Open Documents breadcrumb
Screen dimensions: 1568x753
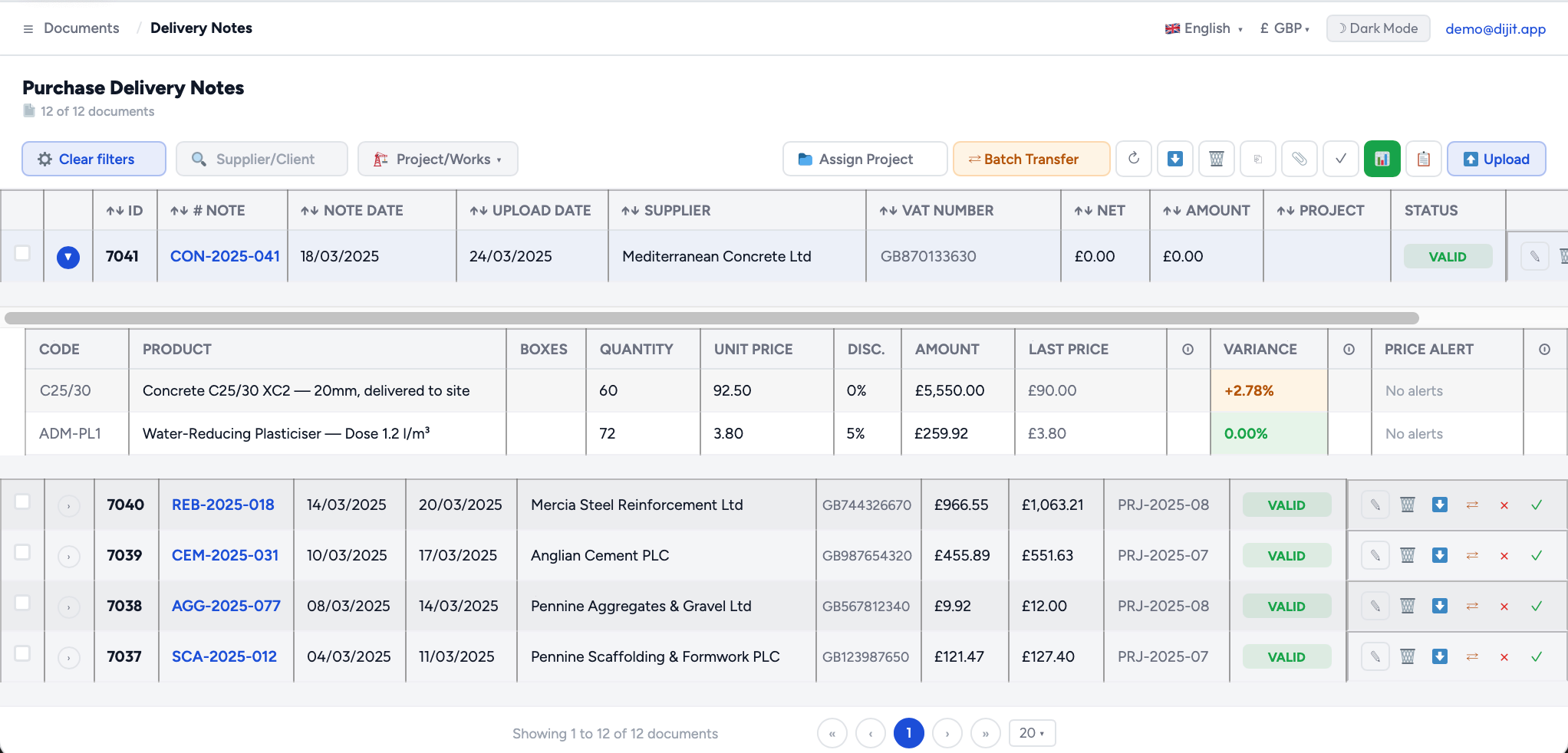[81, 28]
